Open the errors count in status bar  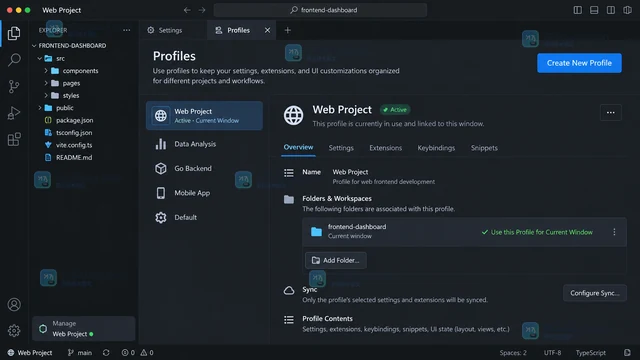tap(128, 353)
